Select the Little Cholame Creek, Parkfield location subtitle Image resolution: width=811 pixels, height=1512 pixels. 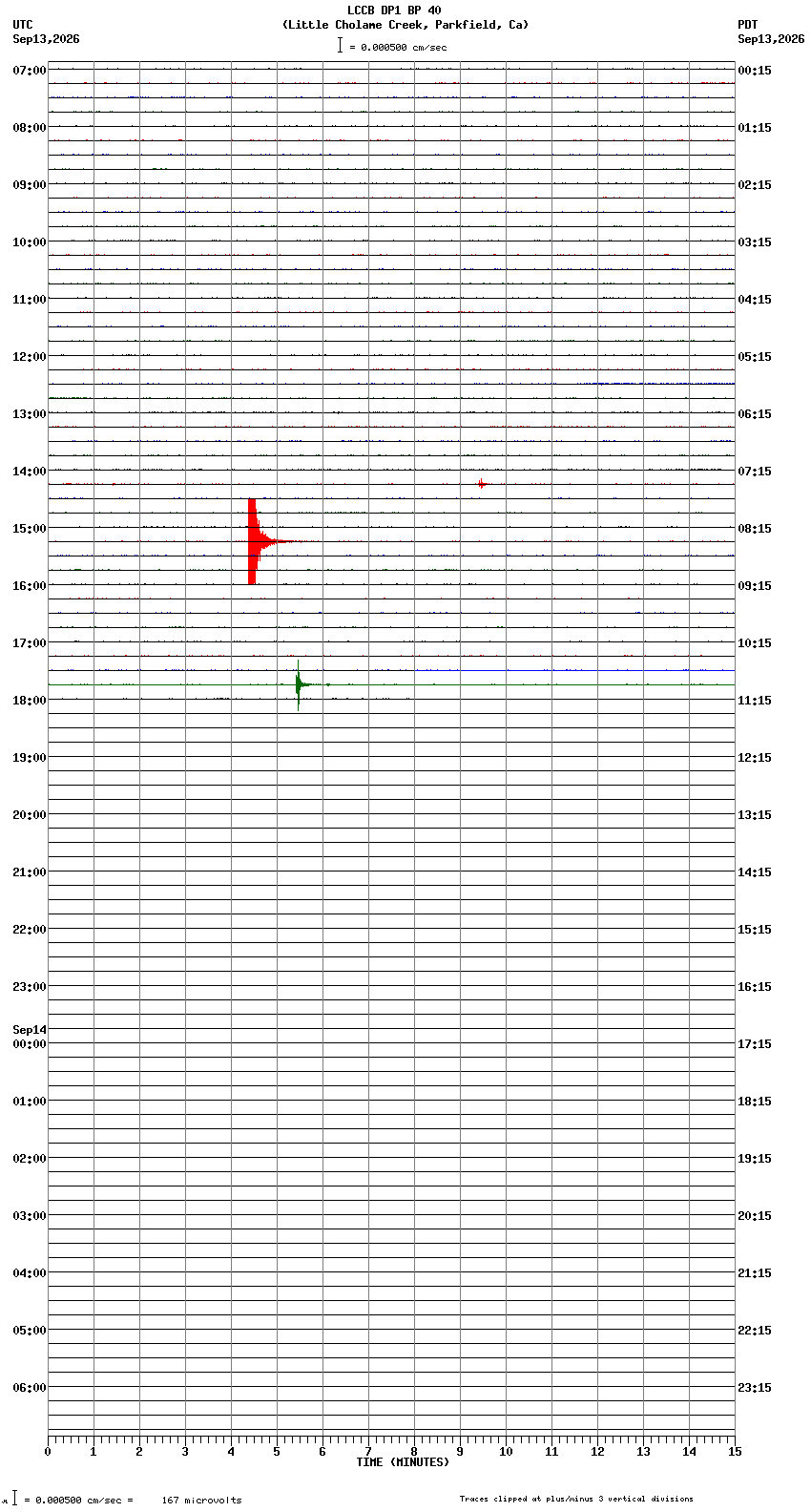point(405,25)
